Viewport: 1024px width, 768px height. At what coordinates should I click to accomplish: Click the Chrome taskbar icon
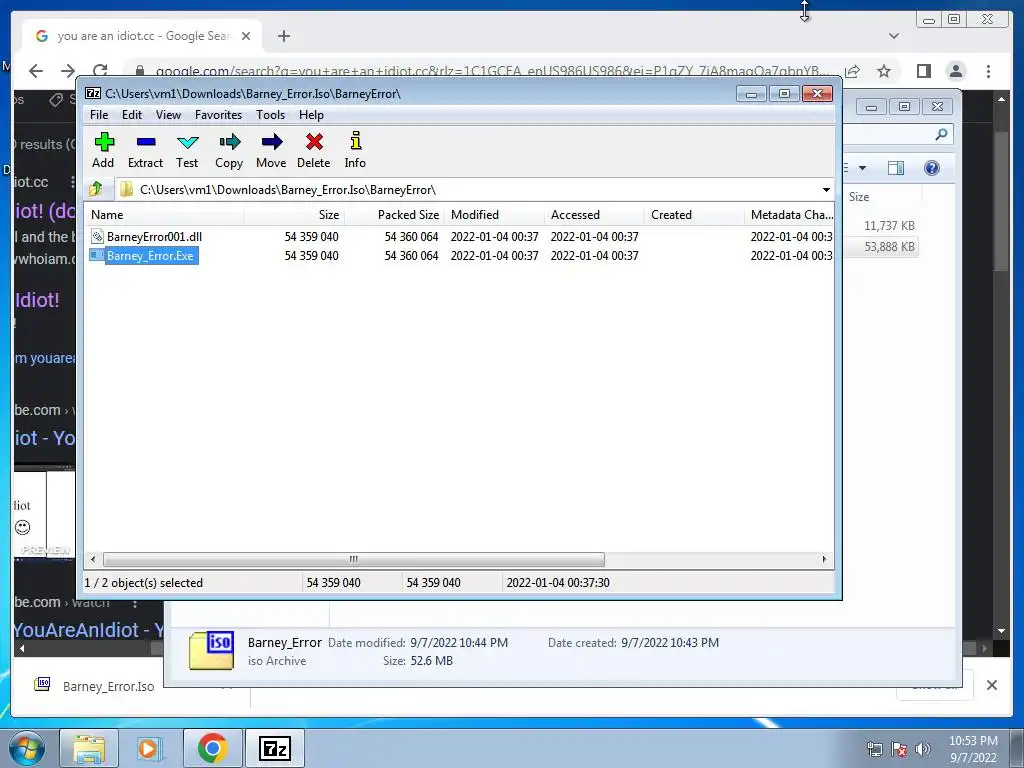pyautogui.click(x=212, y=748)
